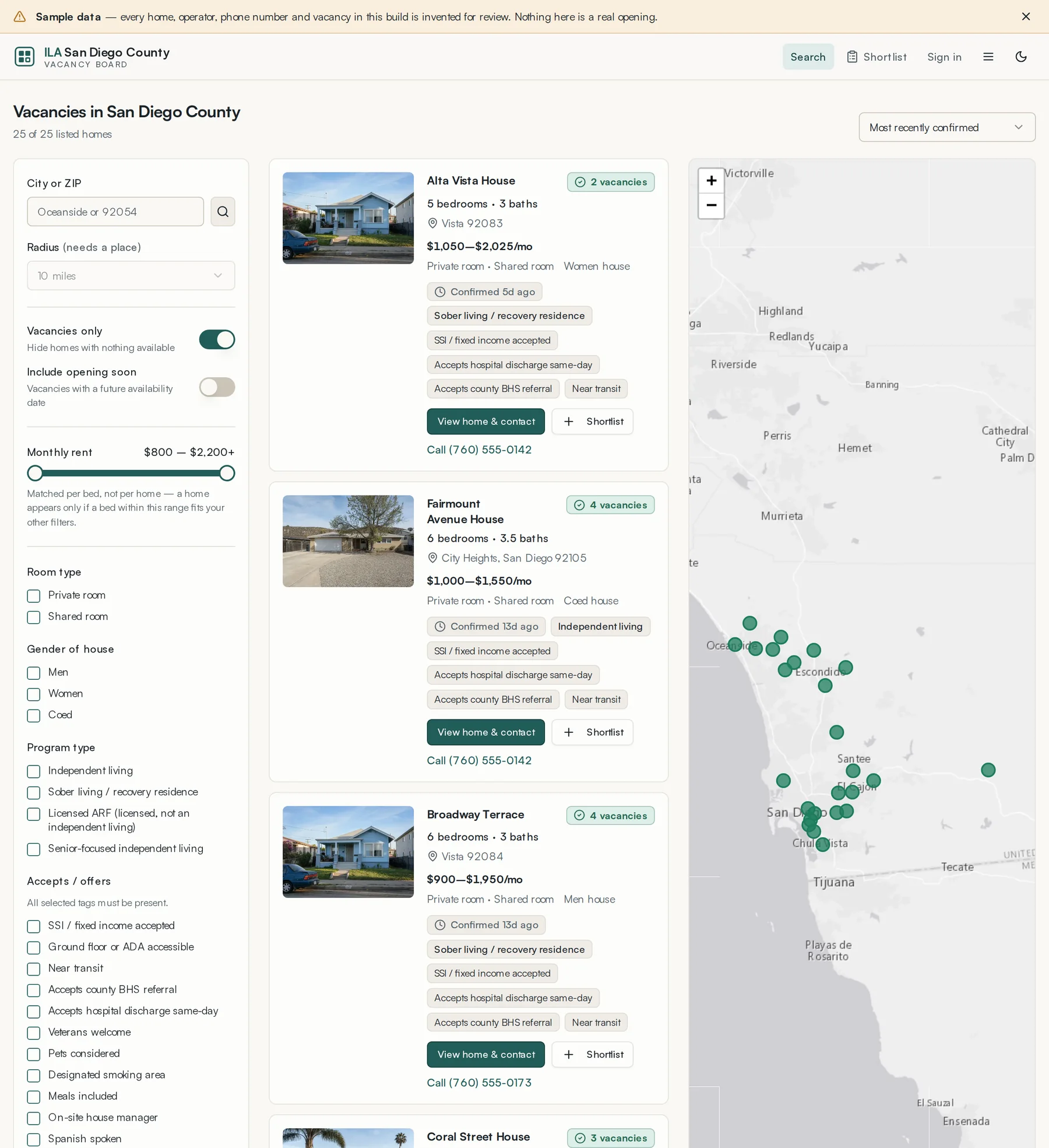Viewport: 1049px width, 1148px height.
Task: Click View home & contact for Broadway Terrace
Action: tap(485, 1055)
